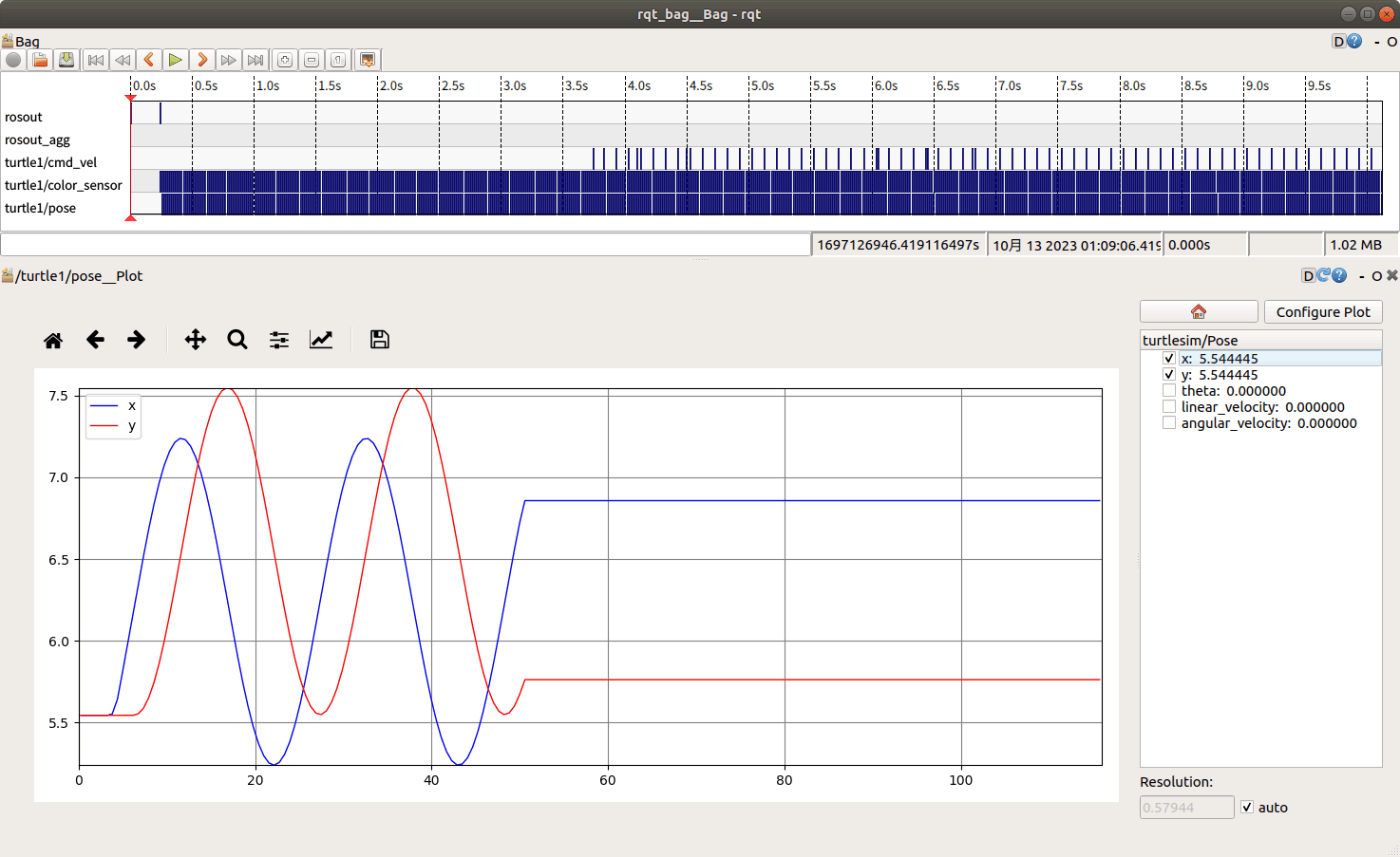Screen dimensions: 1400x857
Task: Save the plot figure with disk icon
Action: click(379, 340)
